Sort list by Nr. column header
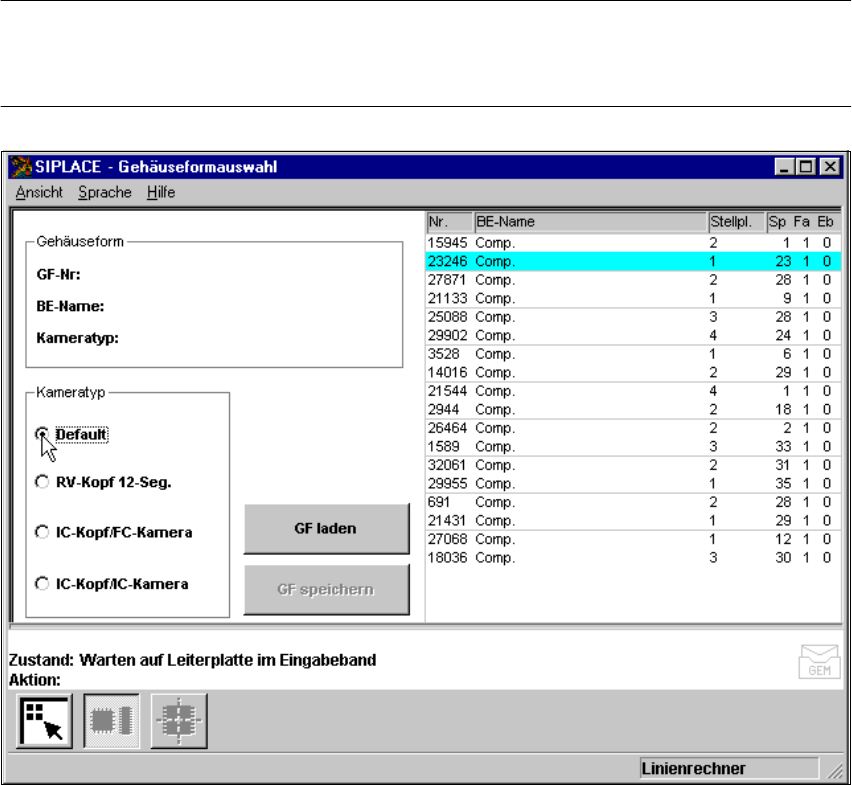This screenshot has height=785, width=852. click(x=448, y=222)
